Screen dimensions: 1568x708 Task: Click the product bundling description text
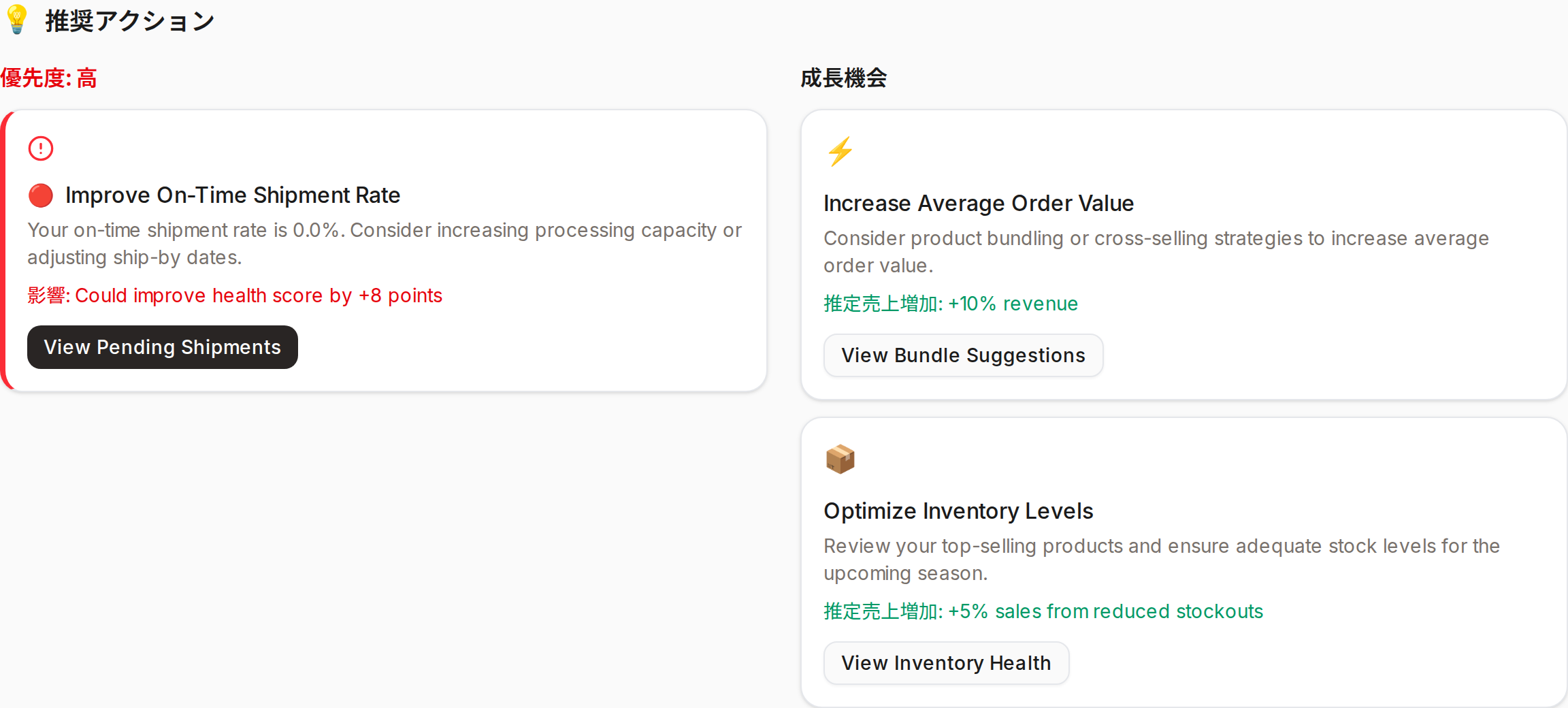click(x=1156, y=252)
